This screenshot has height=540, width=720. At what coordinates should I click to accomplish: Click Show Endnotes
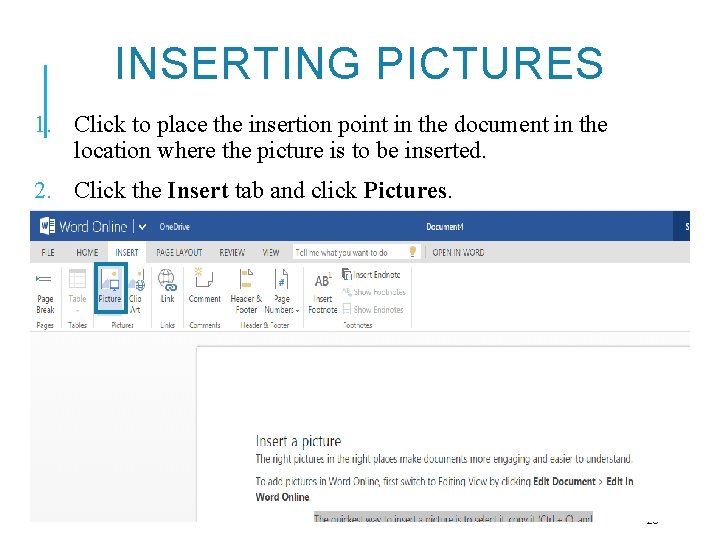373,309
